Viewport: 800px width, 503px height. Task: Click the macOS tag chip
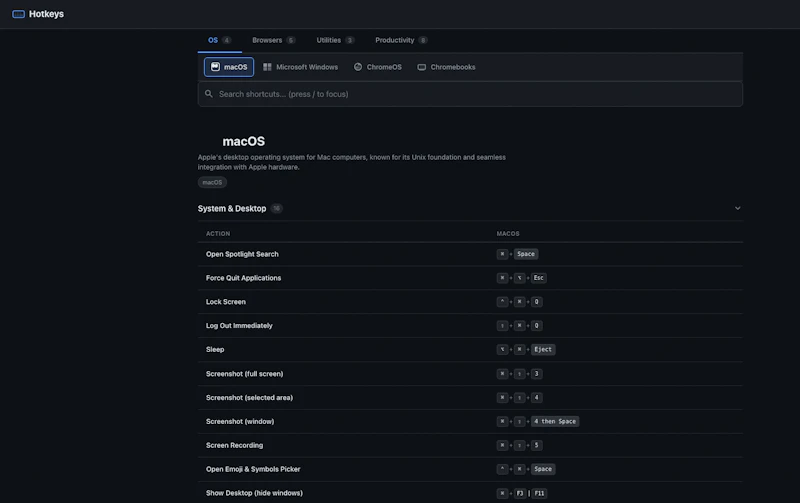212,182
